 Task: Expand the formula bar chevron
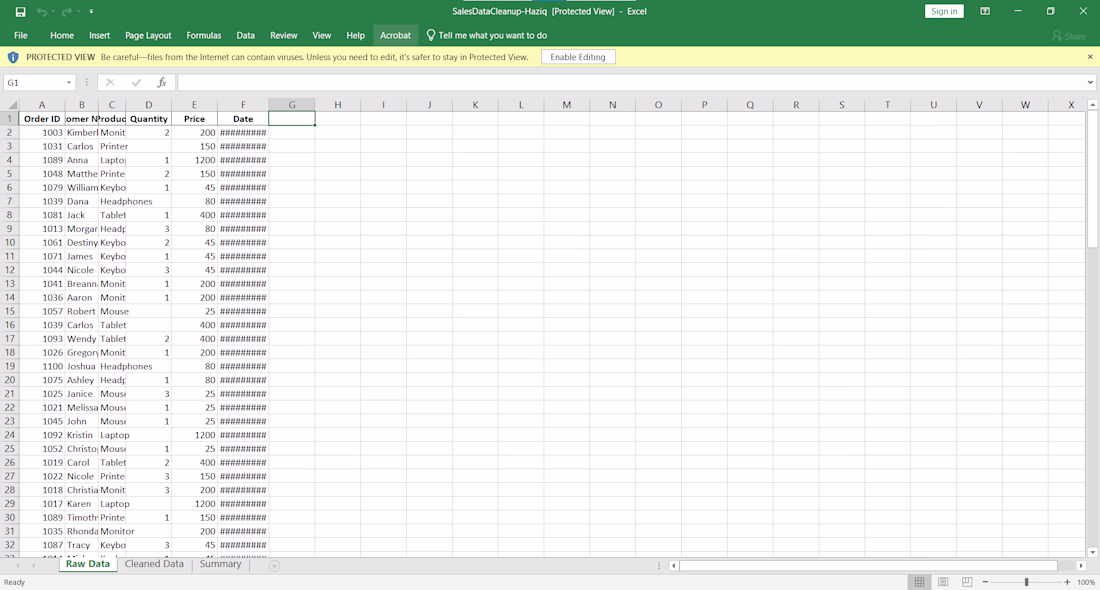point(1090,83)
